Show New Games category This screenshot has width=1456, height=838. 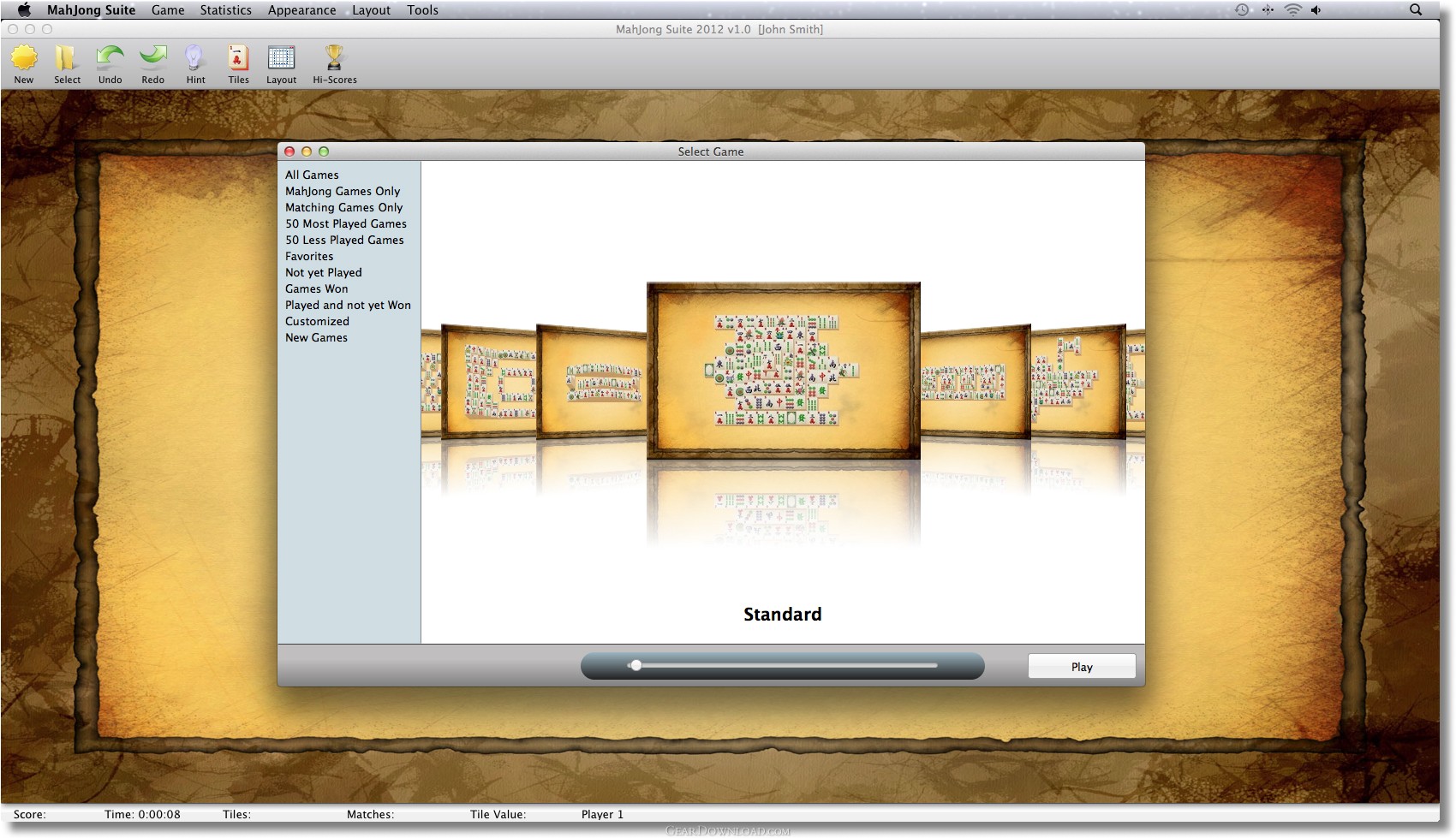pos(316,337)
